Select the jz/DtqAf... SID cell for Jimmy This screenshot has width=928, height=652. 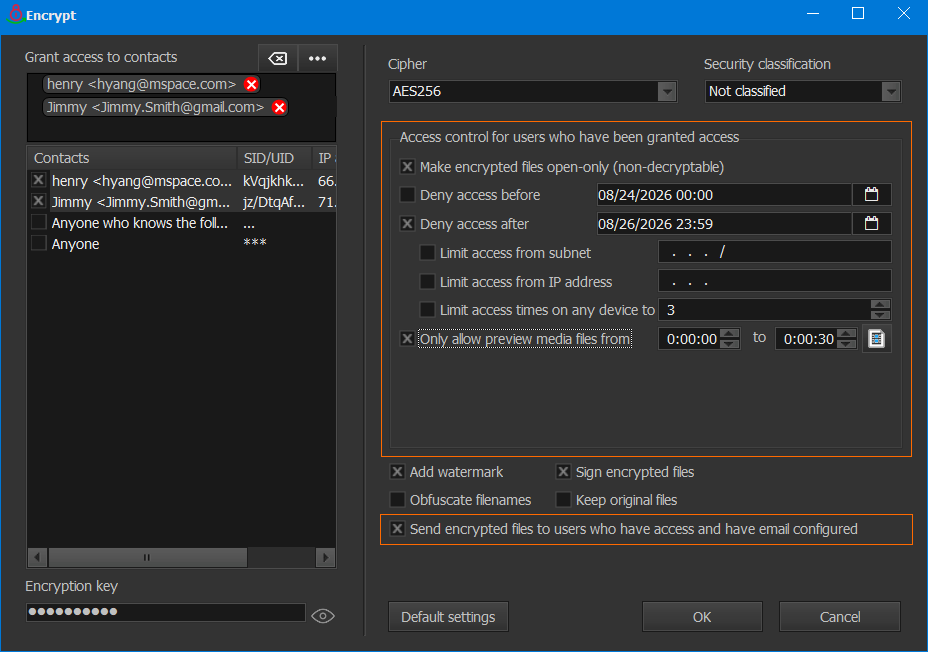click(x=273, y=202)
